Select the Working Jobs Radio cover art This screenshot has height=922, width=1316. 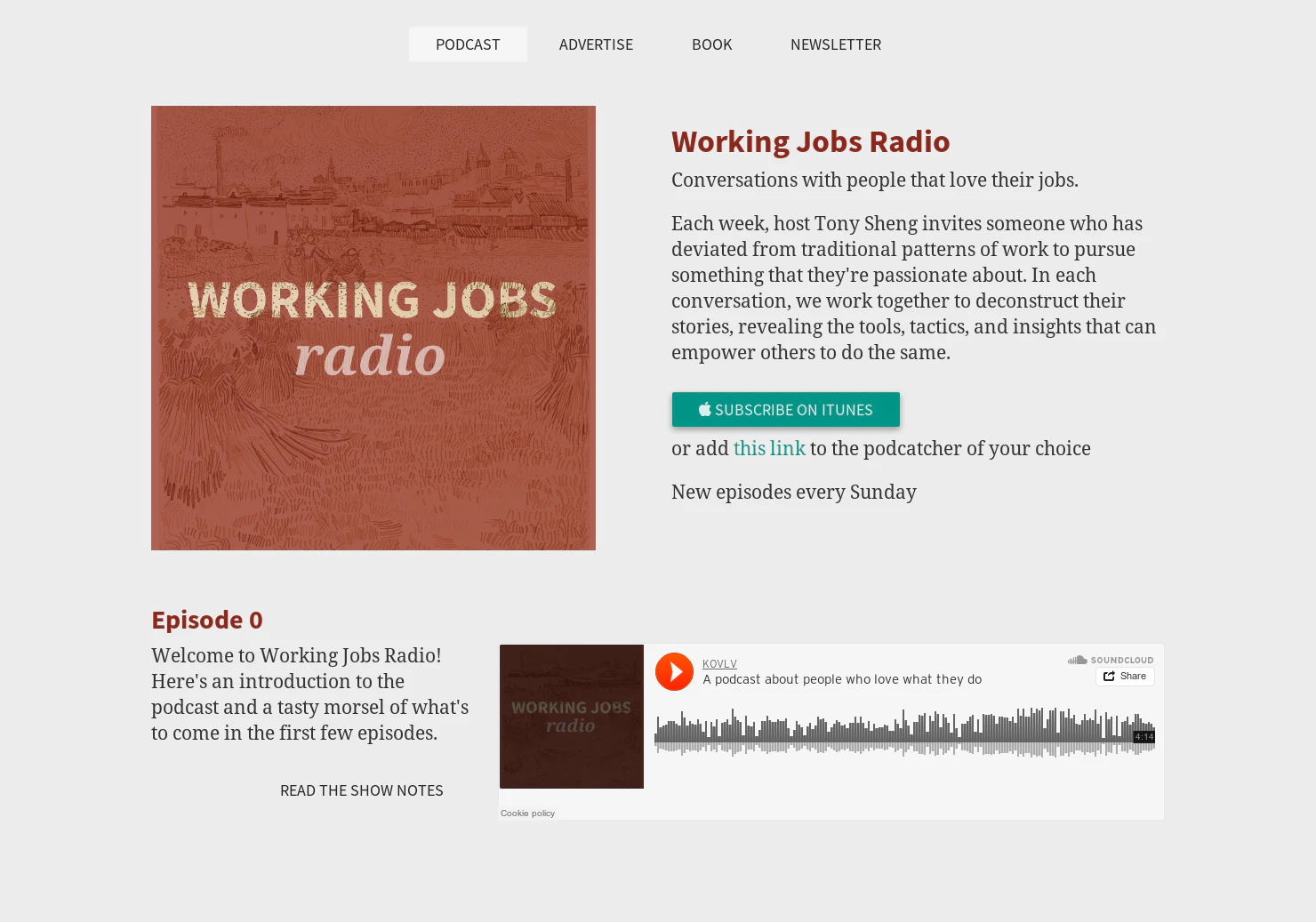coord(373,327)
